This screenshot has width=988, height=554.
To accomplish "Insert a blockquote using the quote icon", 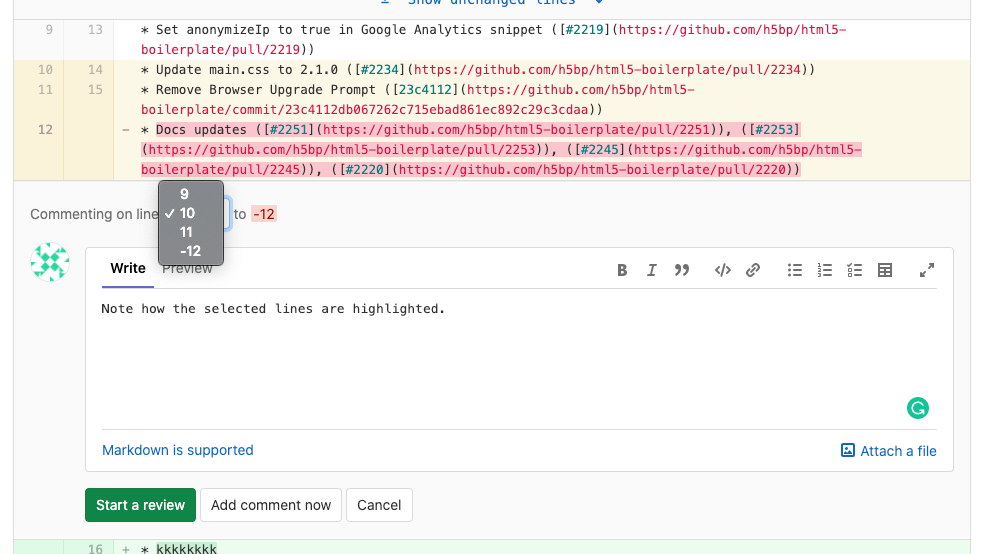I will (682, 270).
